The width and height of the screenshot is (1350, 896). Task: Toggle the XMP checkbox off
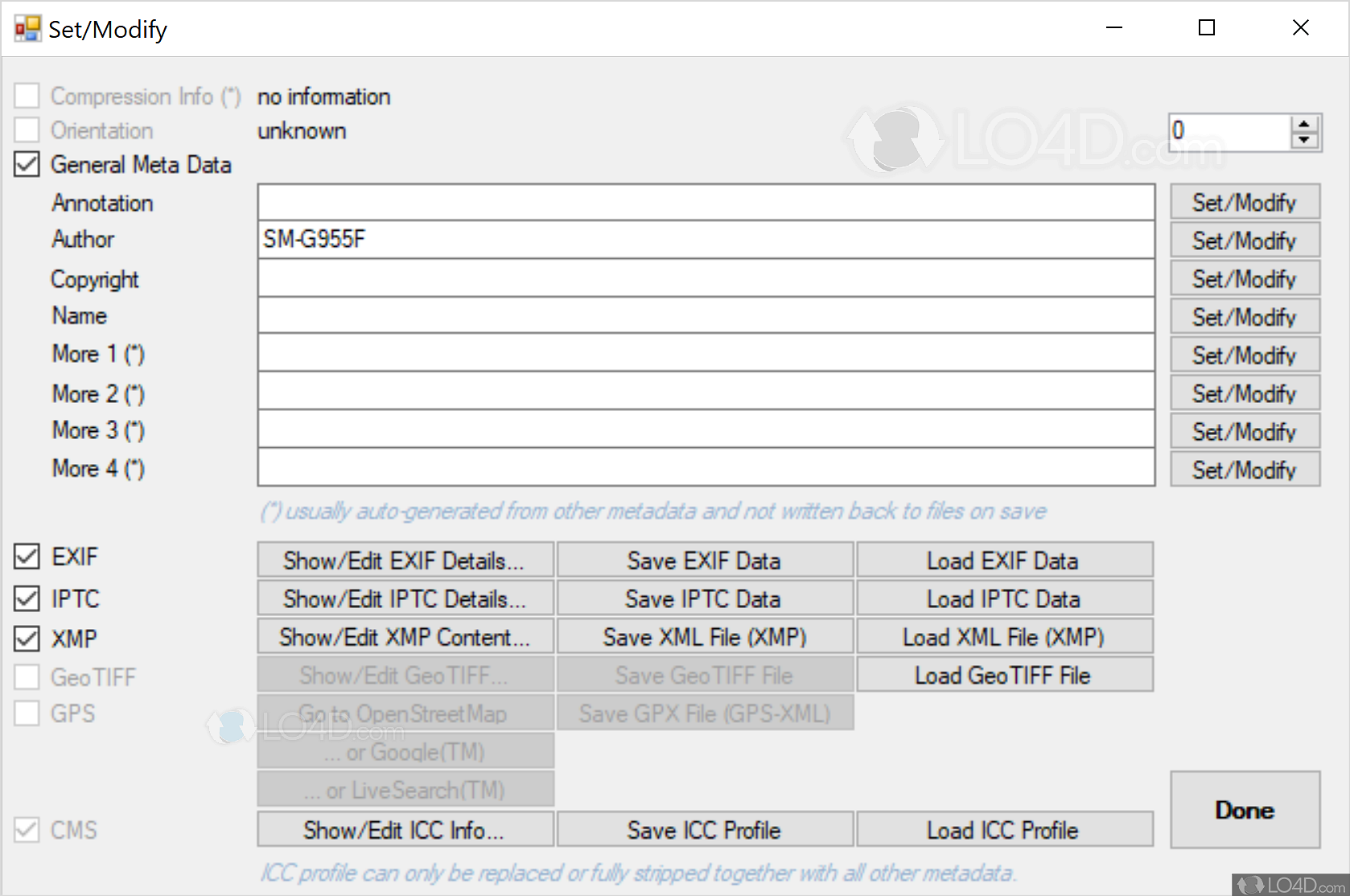point(27,638)
